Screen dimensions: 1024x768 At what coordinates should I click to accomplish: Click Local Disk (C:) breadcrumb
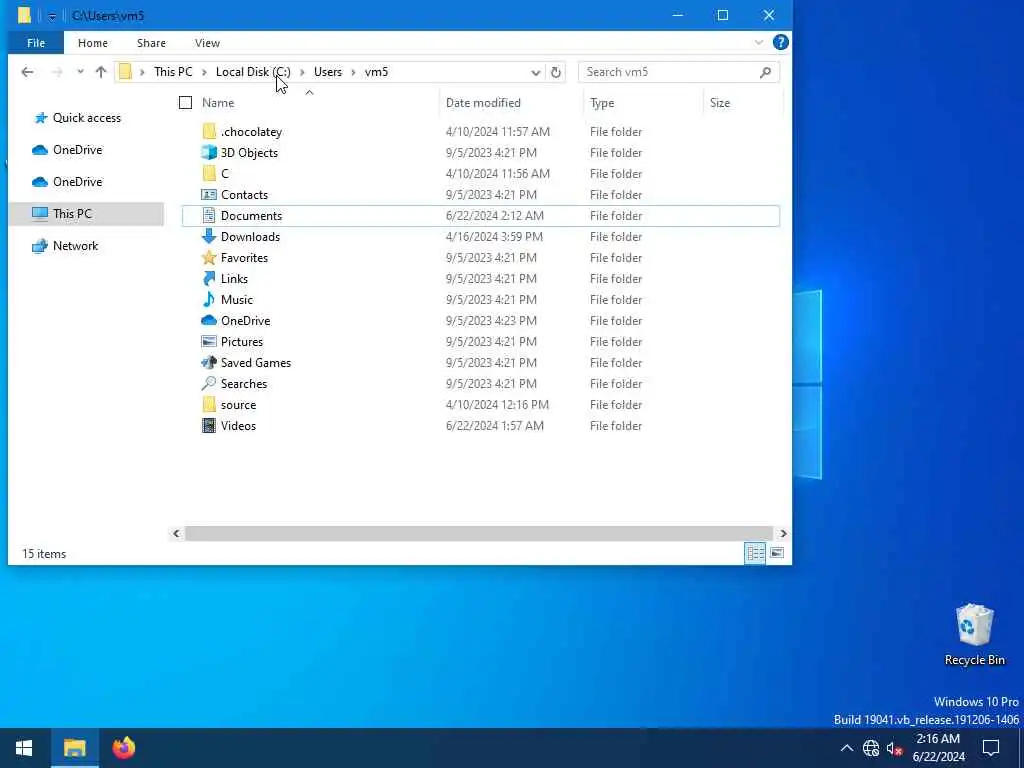pos(253,72)
